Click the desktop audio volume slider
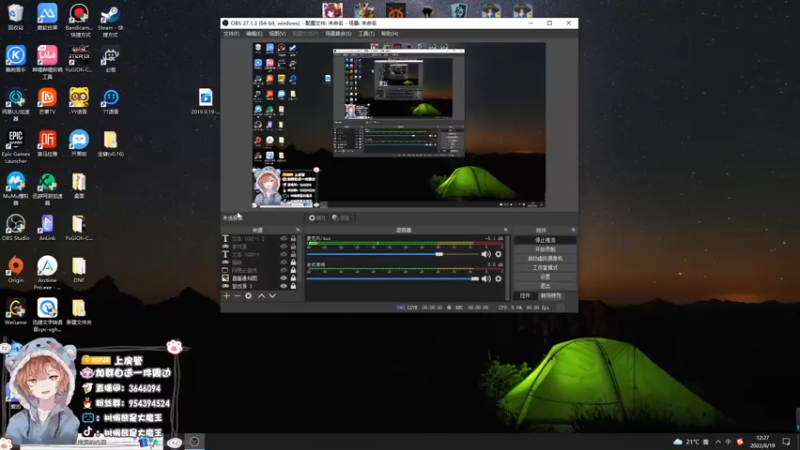The width and height of the screenshot is (800, 450). (393, 279)
